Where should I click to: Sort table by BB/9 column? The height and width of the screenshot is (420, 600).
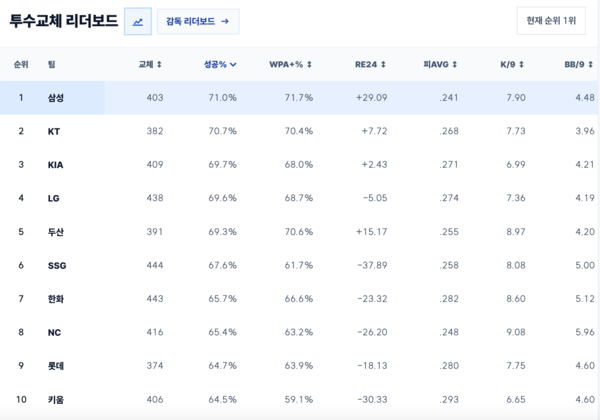(x=579, y=64)
